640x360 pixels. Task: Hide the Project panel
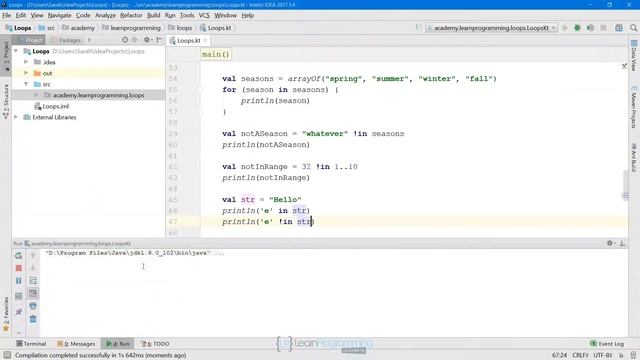(x=159, y=40)
